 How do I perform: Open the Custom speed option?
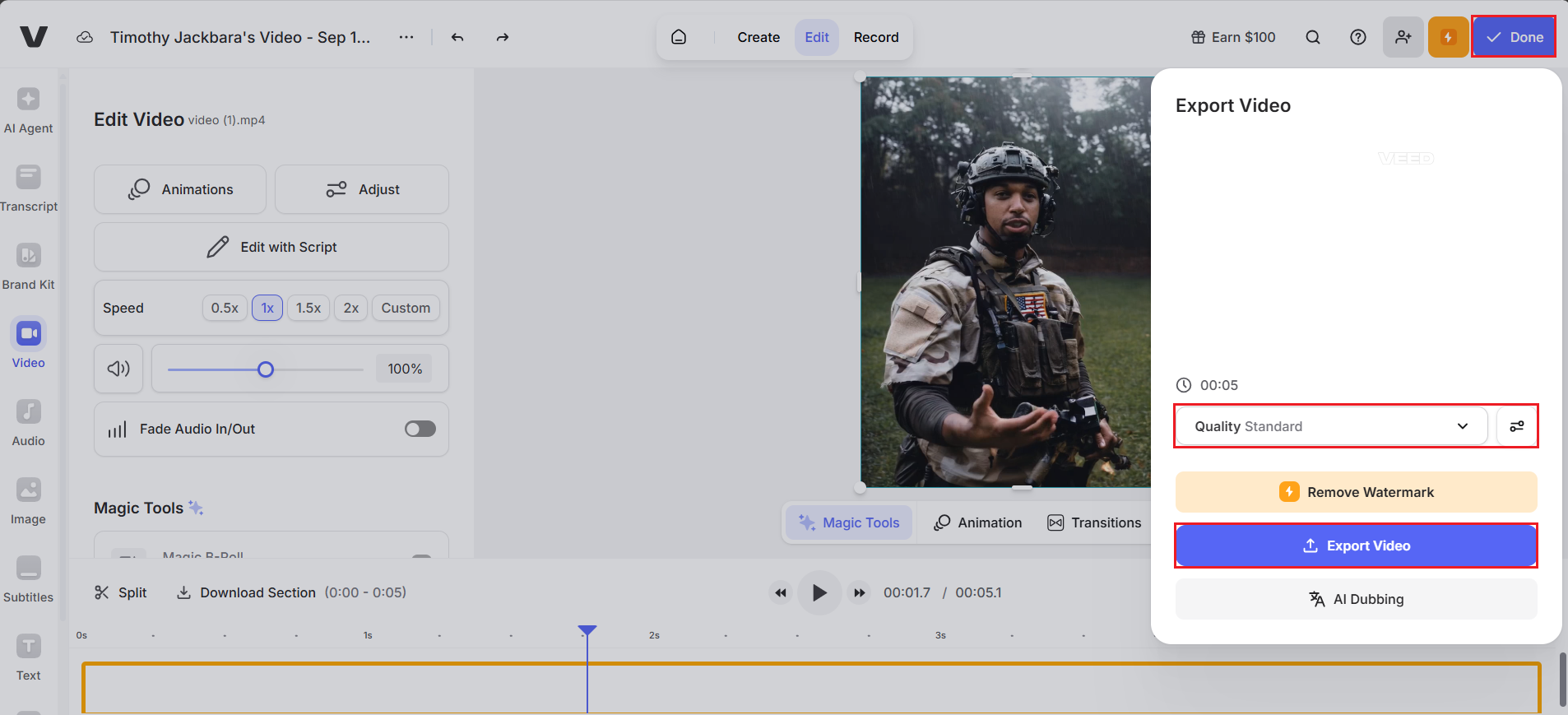pos(406,308)
